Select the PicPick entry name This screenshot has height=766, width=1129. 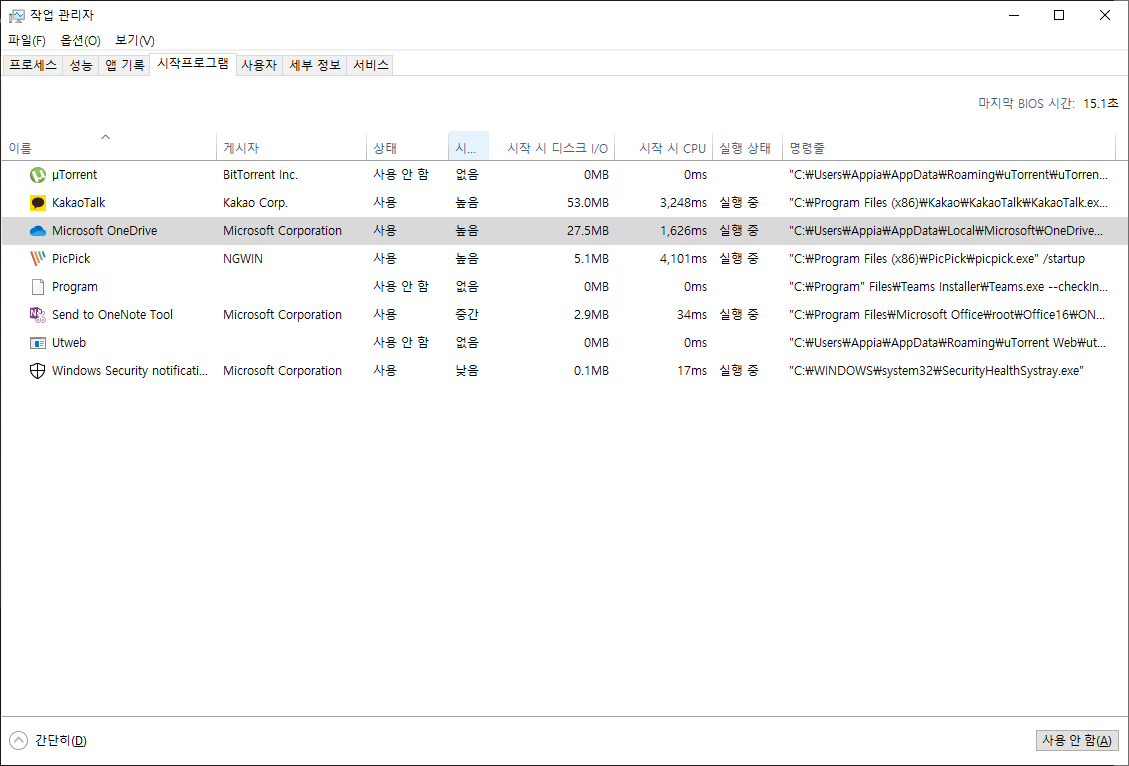pos(71,258)
